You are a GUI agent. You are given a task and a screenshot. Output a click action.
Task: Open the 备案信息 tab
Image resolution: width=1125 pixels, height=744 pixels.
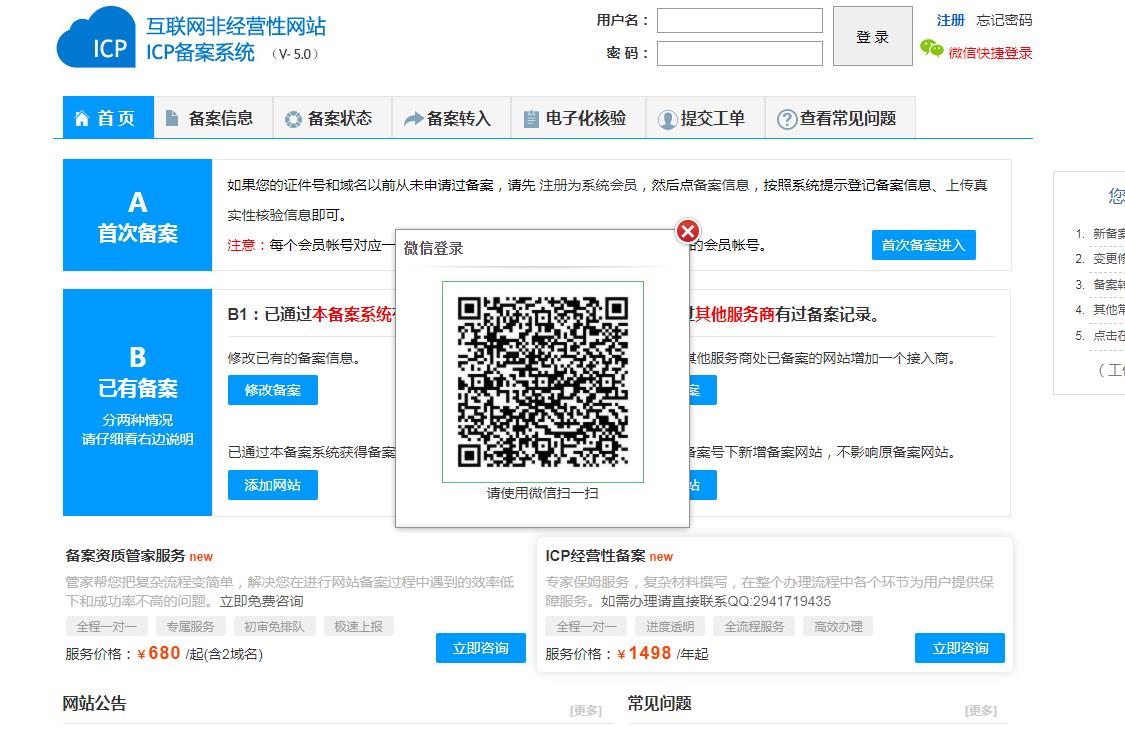[x=213, y=117]
